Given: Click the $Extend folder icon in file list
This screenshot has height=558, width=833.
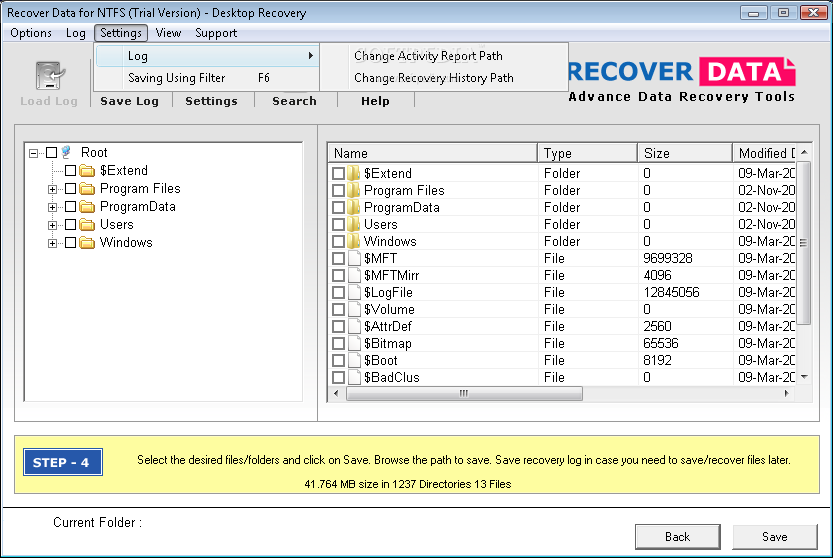Looking at the screenshot, I should pyautogui.click(x=354, y=173).
